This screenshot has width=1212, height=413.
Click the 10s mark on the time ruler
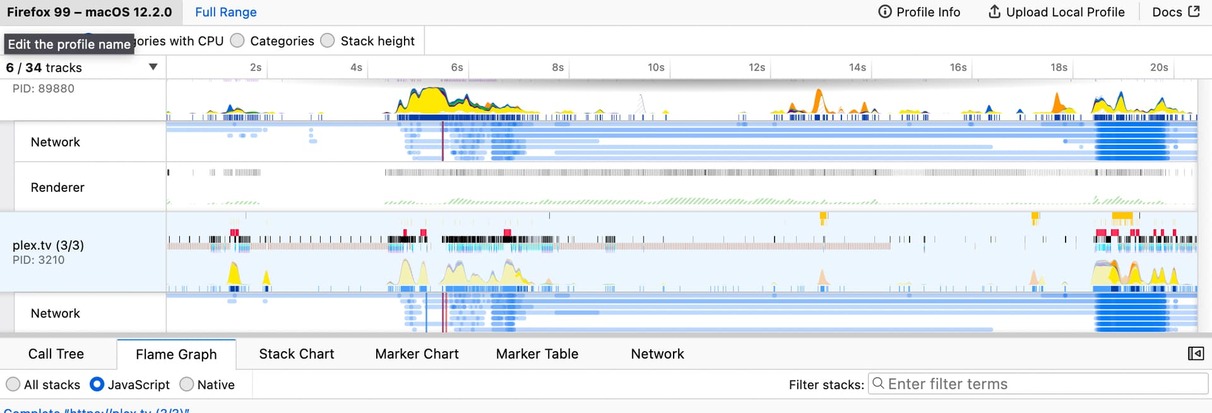click(x=656, y=68)
